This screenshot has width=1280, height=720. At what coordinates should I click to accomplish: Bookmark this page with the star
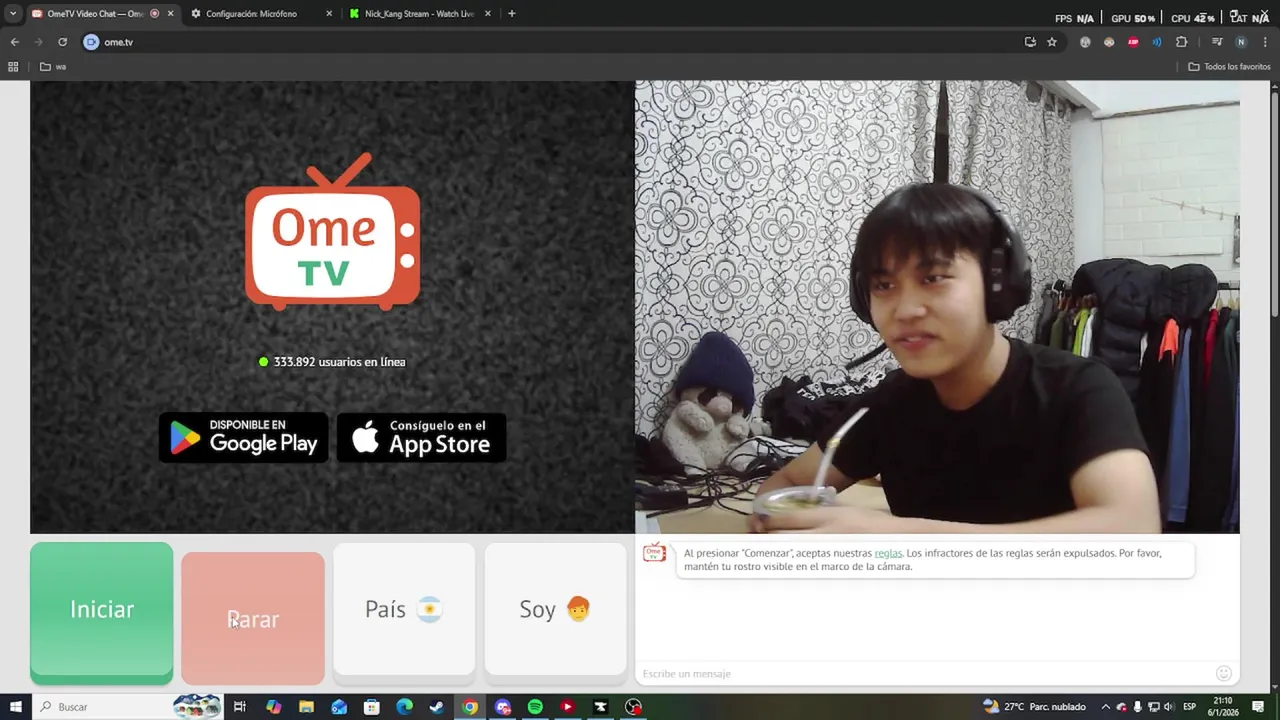click(1052, 42)
